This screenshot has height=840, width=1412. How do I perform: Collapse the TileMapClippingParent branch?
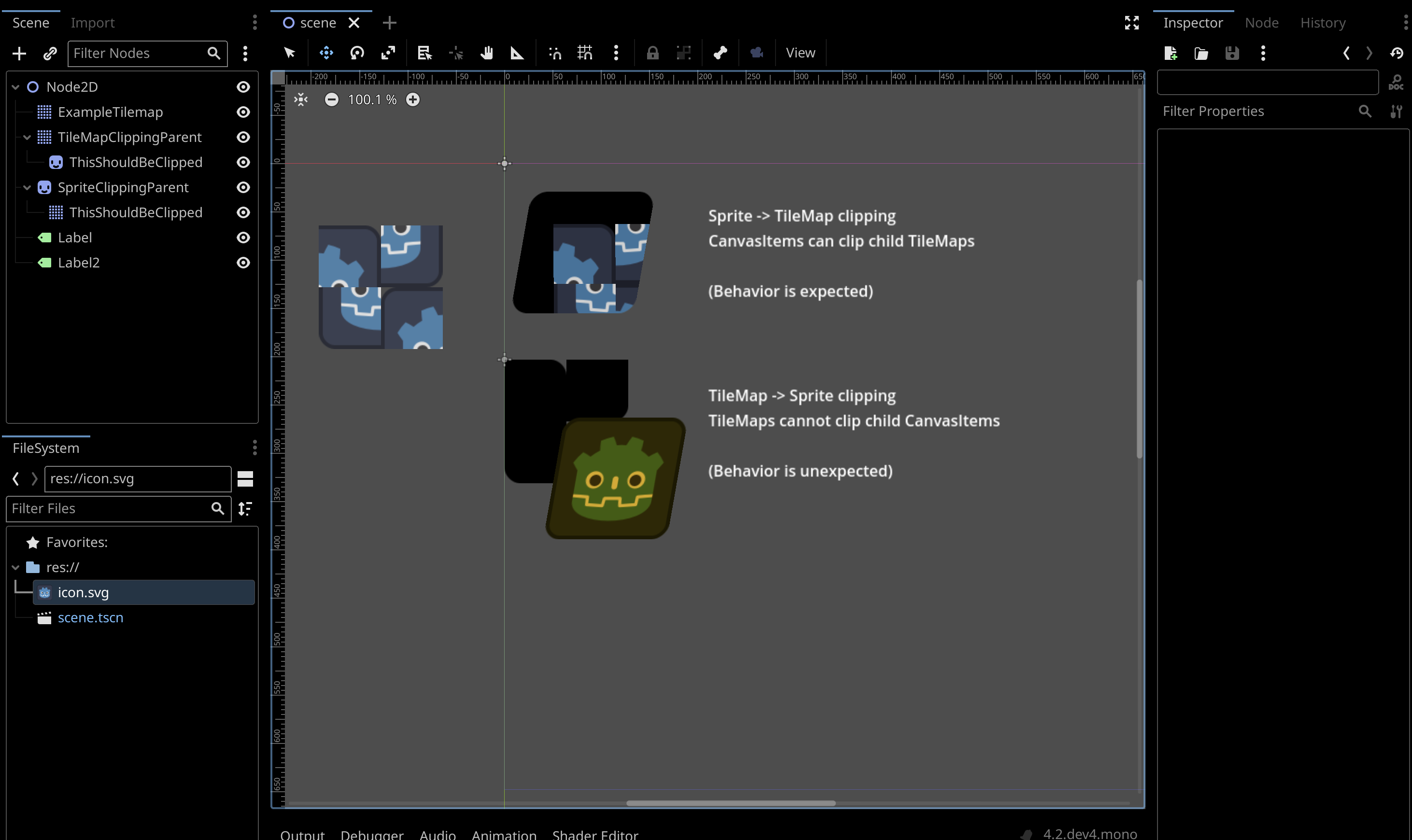pyautogui.click(x=26, y=137)
